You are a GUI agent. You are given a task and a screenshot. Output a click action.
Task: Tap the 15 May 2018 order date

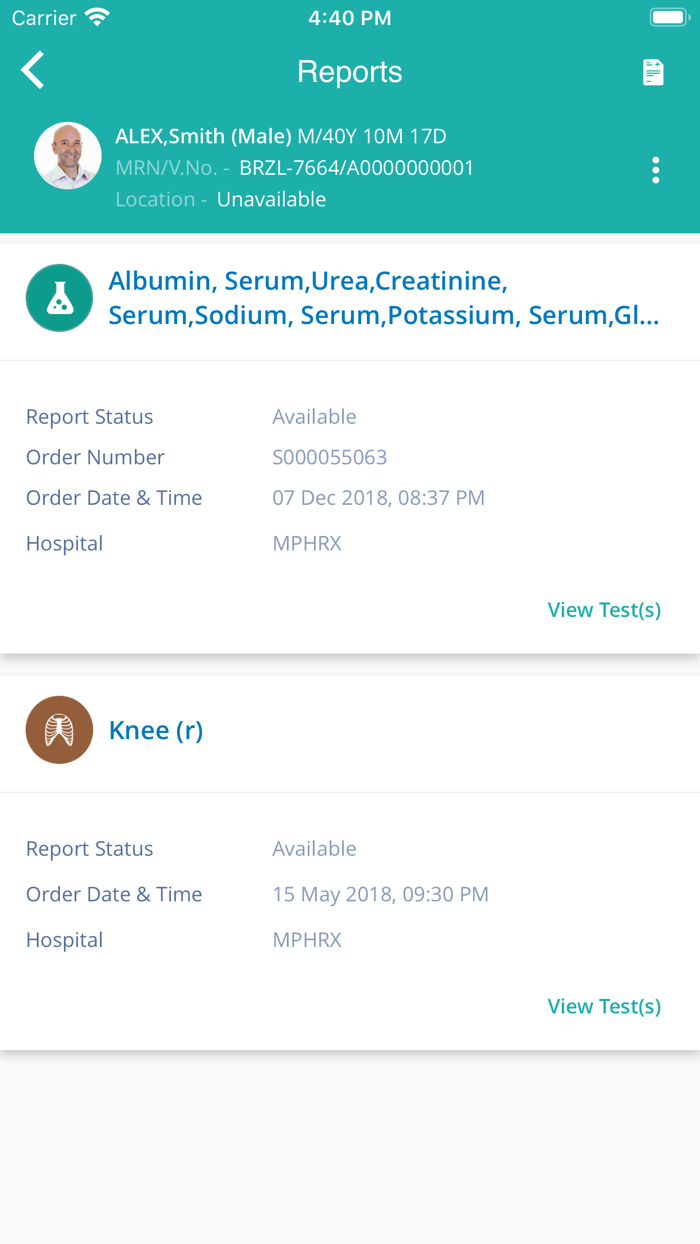click(x=380, y=894)
